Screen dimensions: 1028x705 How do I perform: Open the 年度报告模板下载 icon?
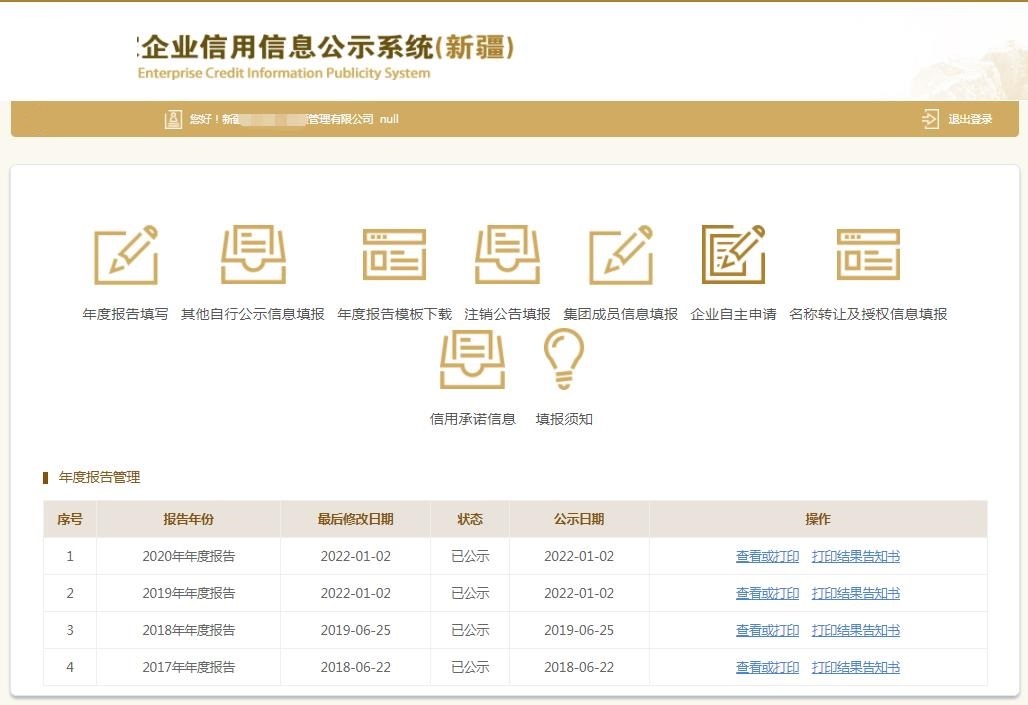(394, 255)
